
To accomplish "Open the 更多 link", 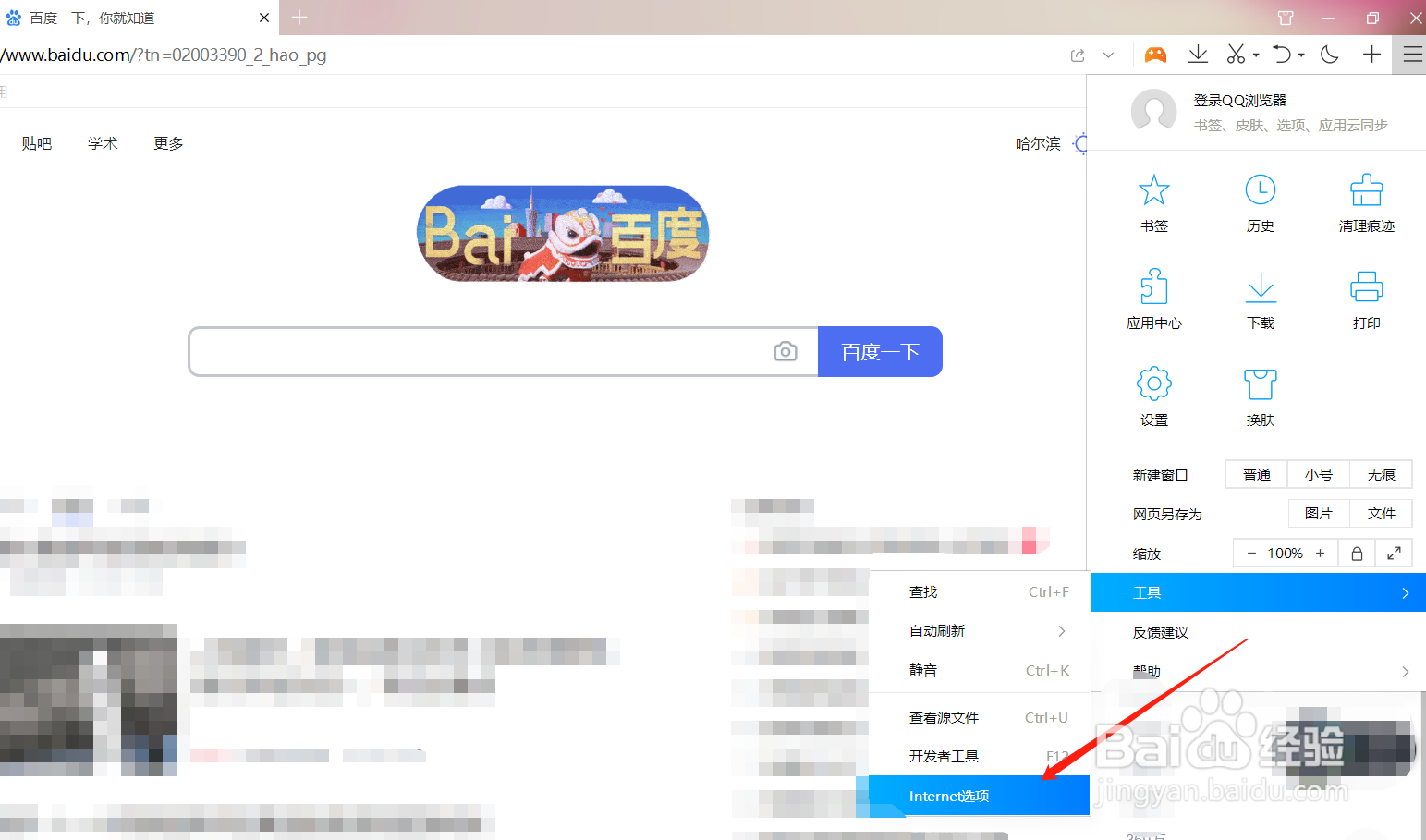I will pos(168,143).
